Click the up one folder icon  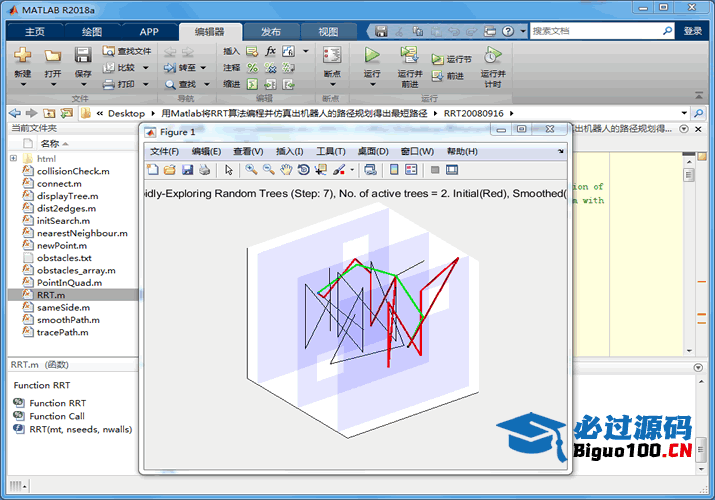pyautogui.click(x=49, y=113)
